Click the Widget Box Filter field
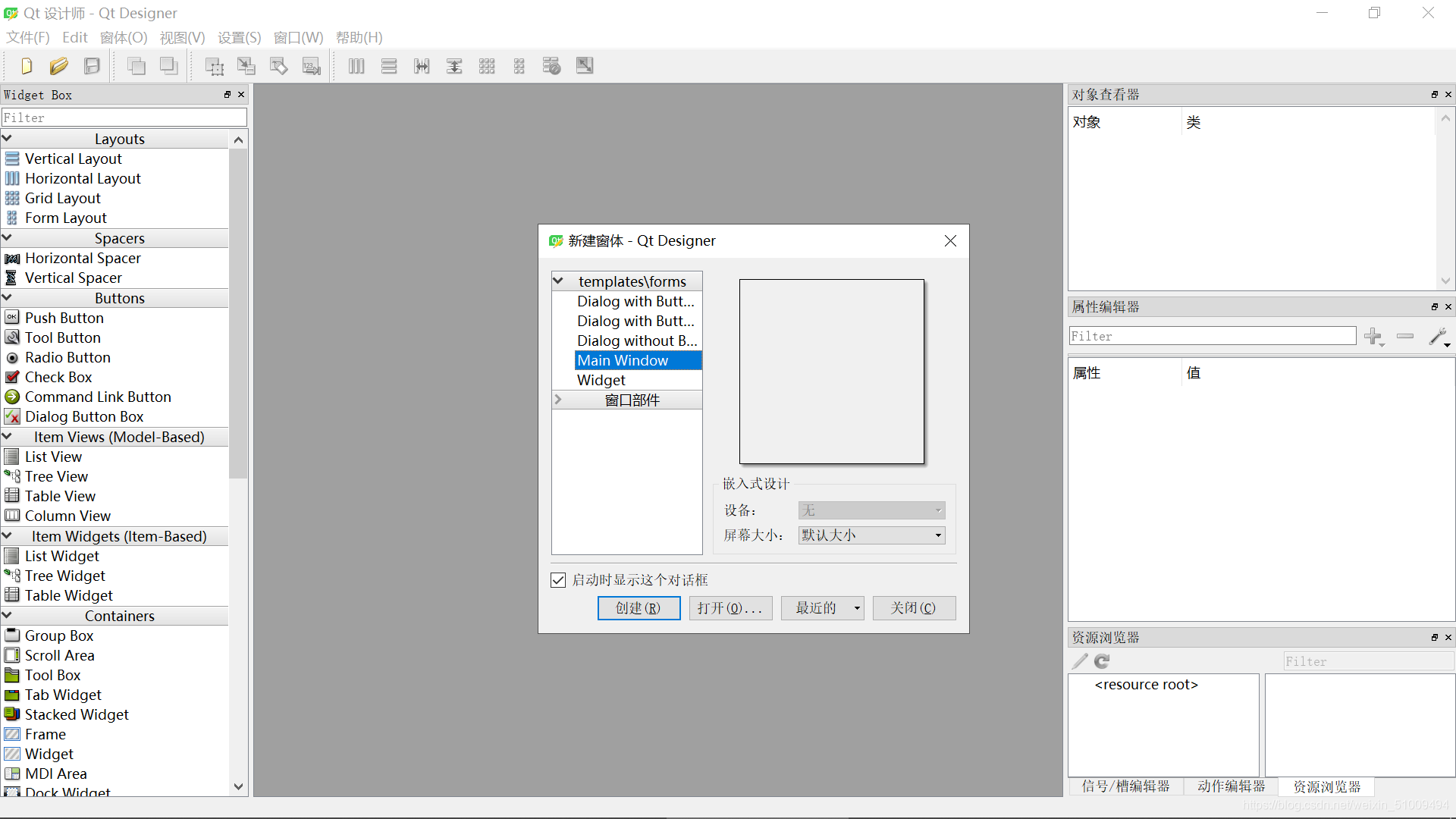1456x819 pixels. (x=124, y=118)
